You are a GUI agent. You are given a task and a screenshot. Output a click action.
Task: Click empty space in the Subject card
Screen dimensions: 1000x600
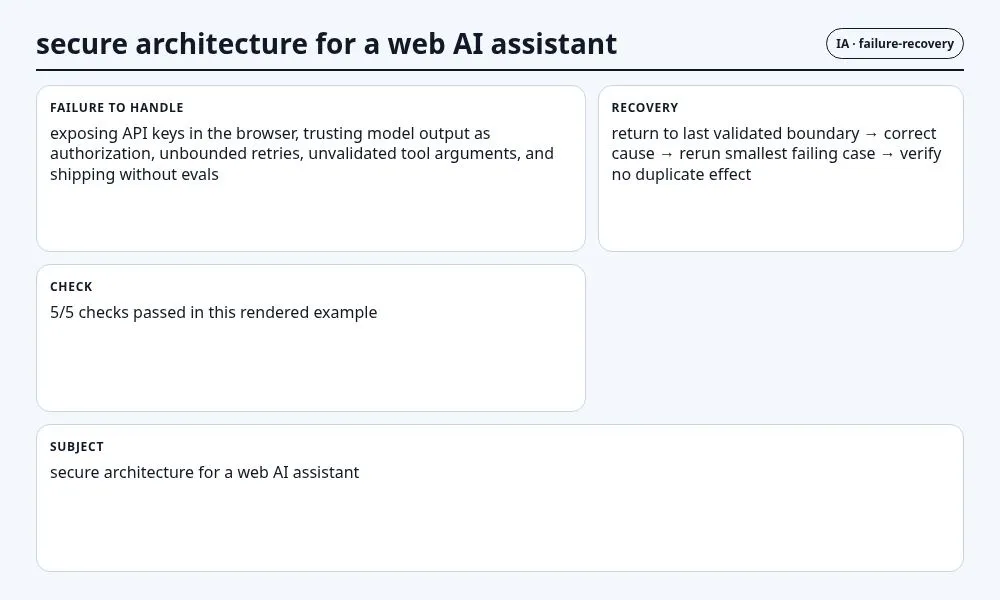tap(500, 526)
